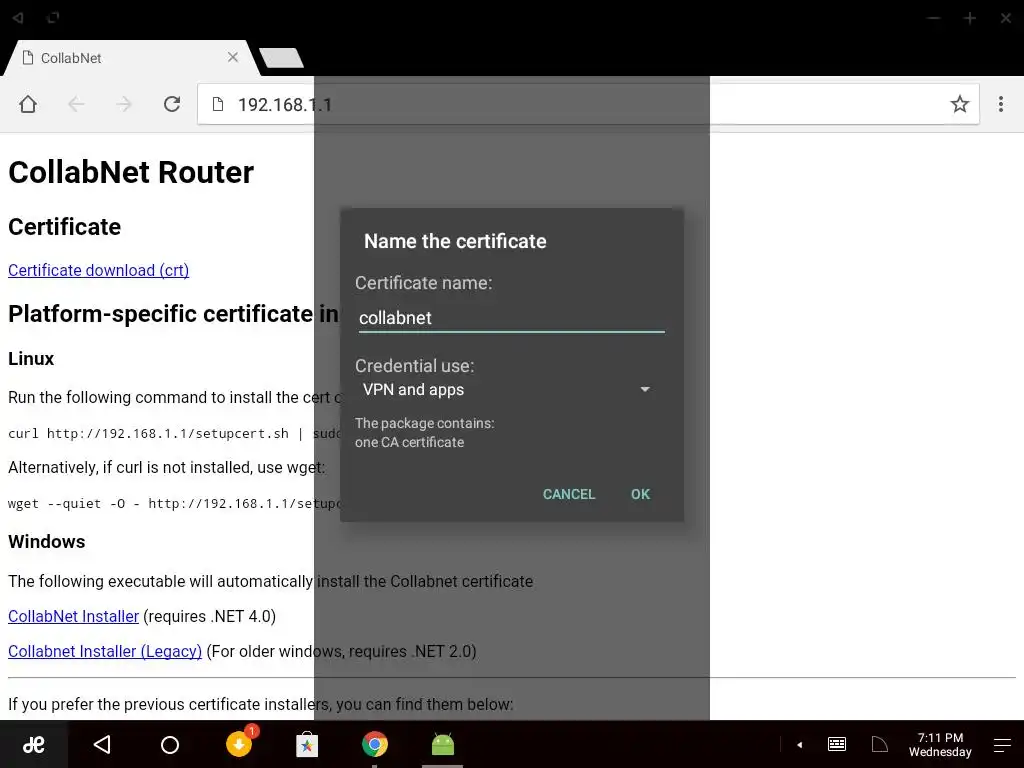Click the Windows section heading

[x=46, y=542]
